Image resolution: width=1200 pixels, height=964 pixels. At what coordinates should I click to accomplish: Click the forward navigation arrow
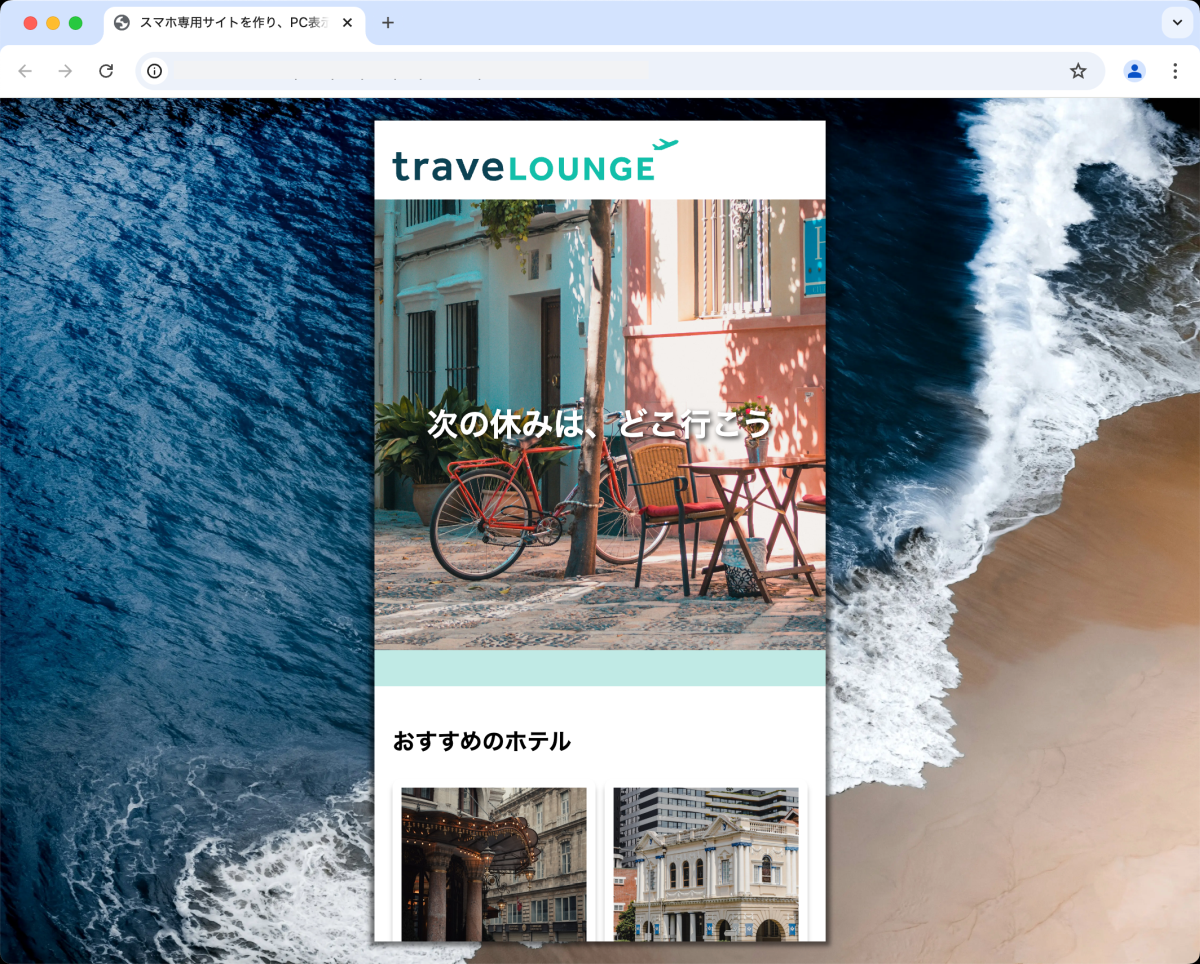pyautogui.click(x=65, y=71)
